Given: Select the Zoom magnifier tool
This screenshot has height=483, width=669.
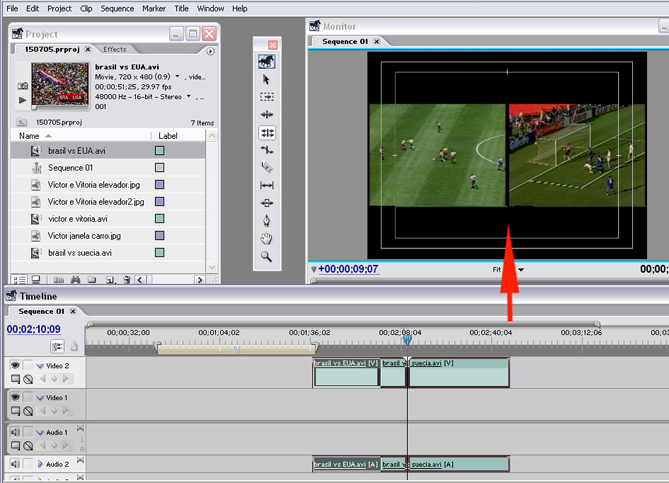Looking at the screenshot, I should pos(267,256).
